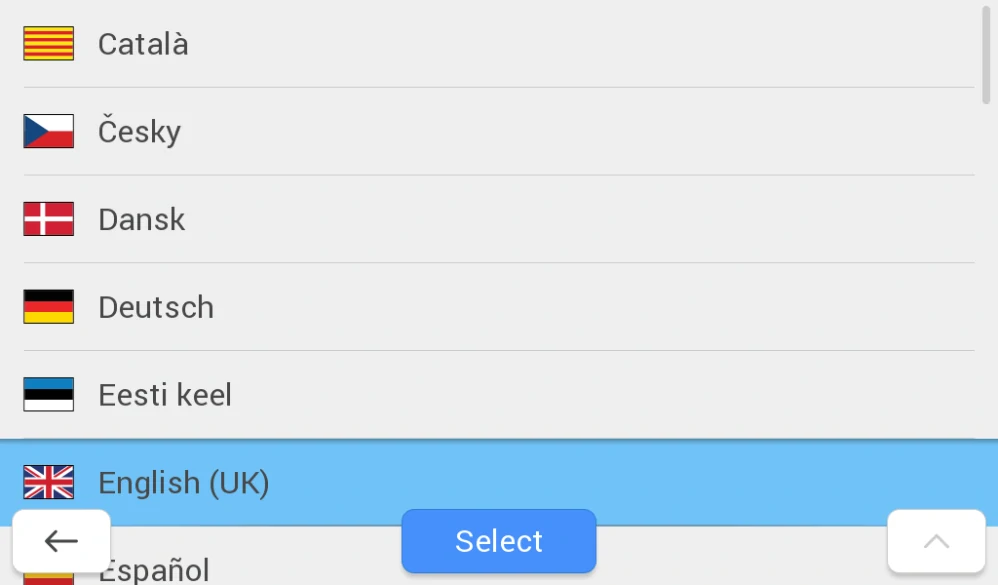The image size is (998, 585).
Task: Choose Català from the language list
Action: pyautogui.click(x=143, y=44)
